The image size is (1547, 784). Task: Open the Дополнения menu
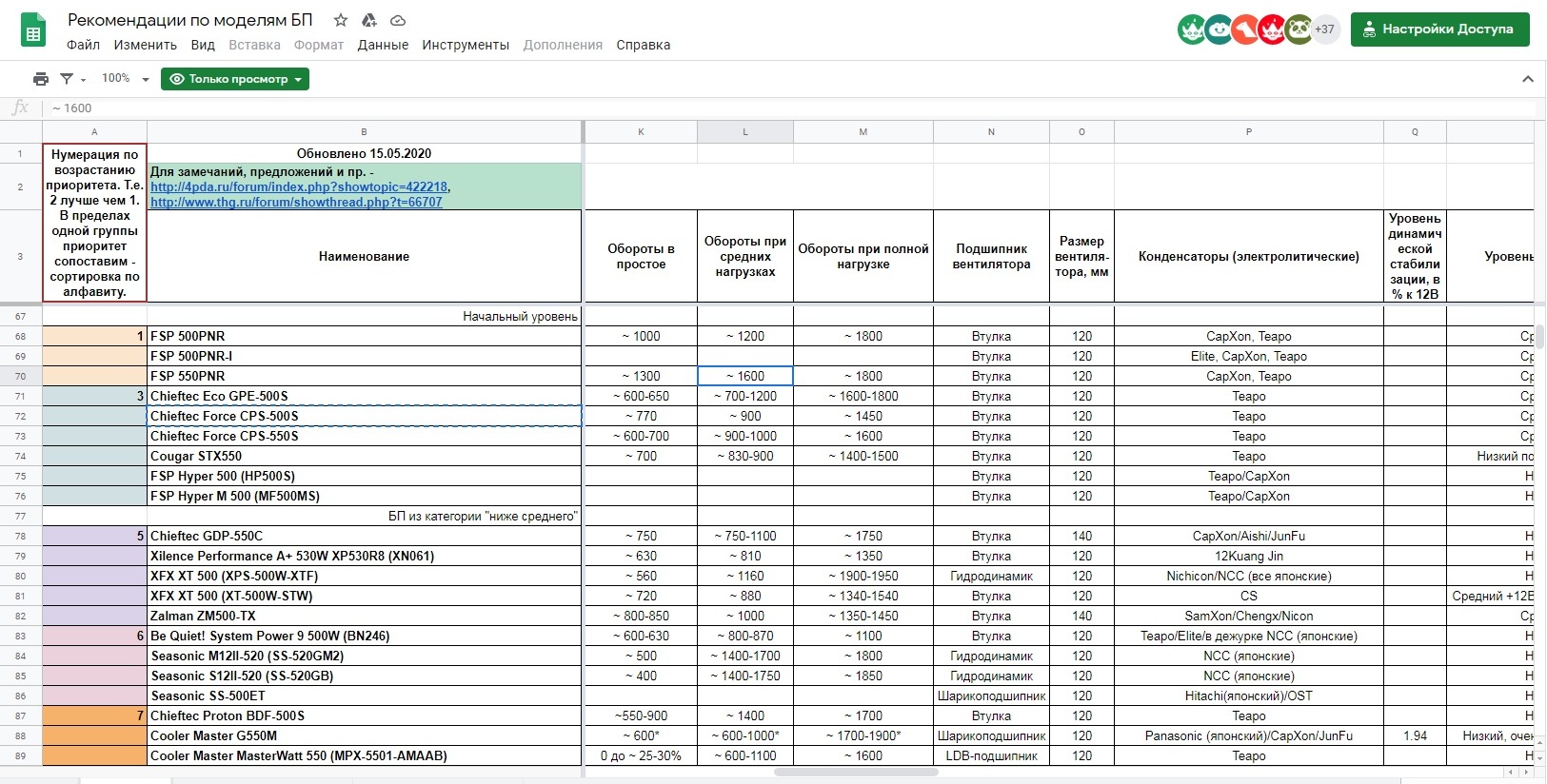pyautogui.click(x=563, y=45)
